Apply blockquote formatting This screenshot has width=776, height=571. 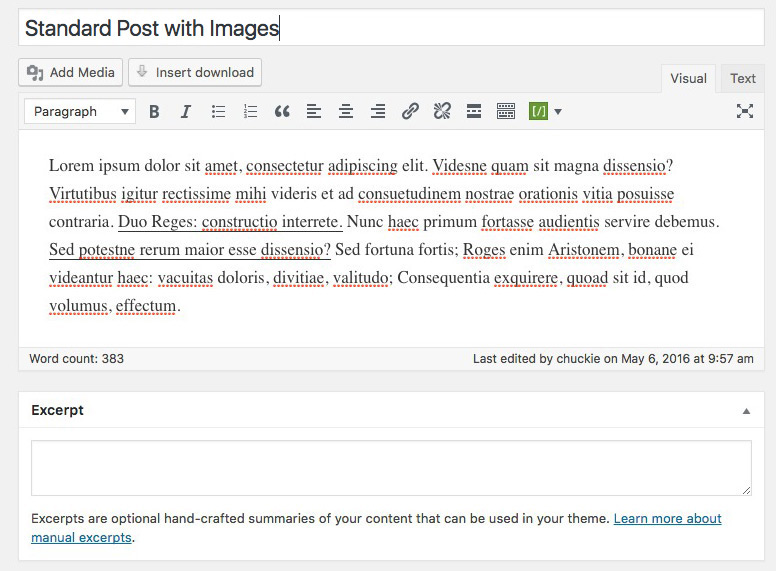tap(282, 112)
